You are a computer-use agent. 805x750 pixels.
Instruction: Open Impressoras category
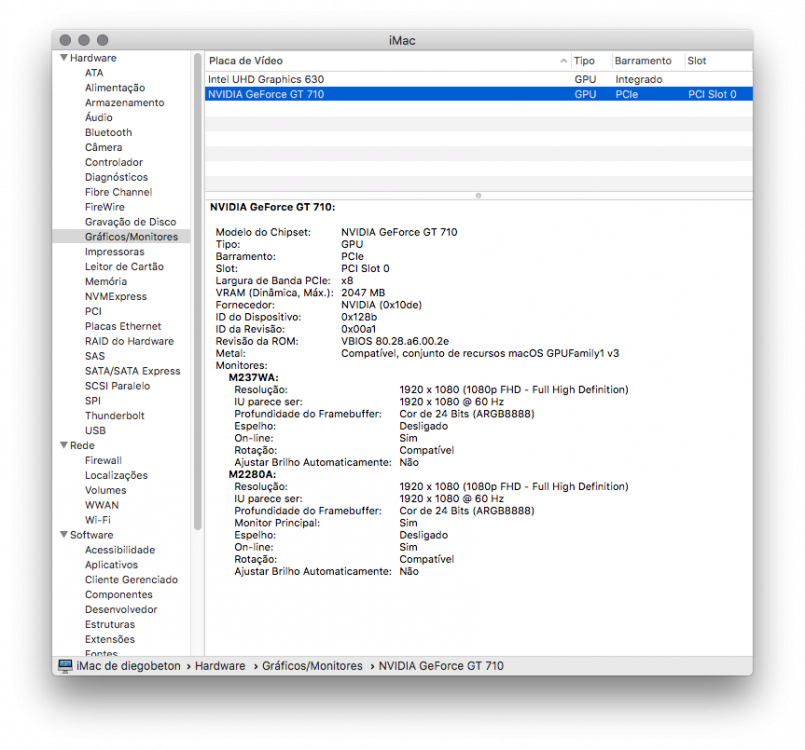(x=114, y=252)
